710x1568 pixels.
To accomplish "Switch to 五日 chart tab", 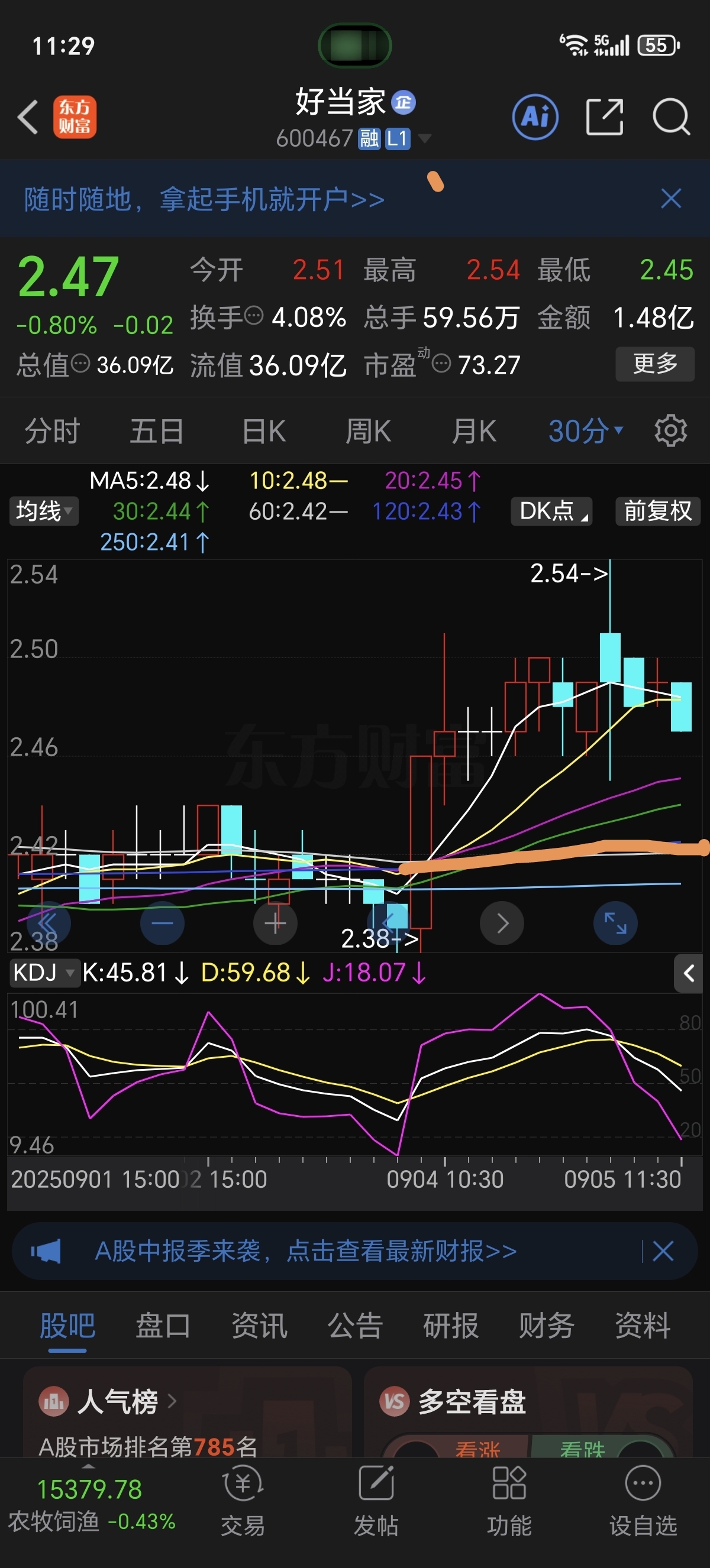I will 157,431.
